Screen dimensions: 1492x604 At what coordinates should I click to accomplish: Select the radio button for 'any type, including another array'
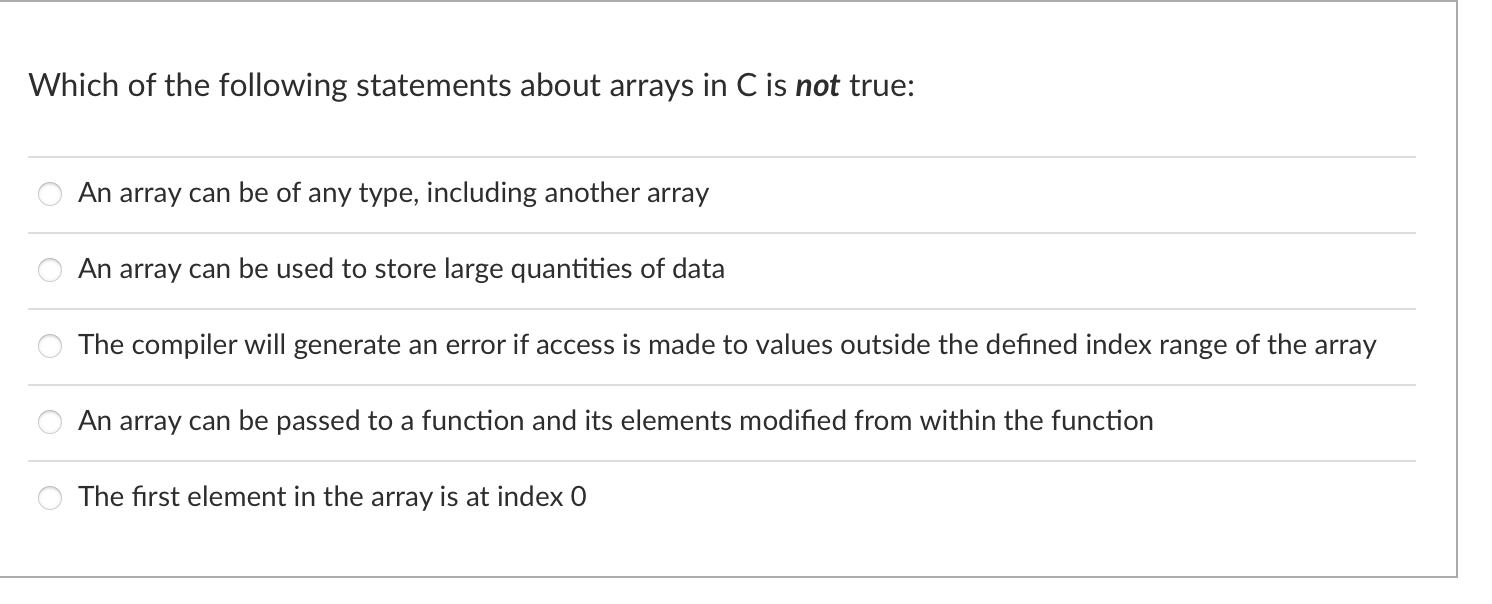pos(51,195)
